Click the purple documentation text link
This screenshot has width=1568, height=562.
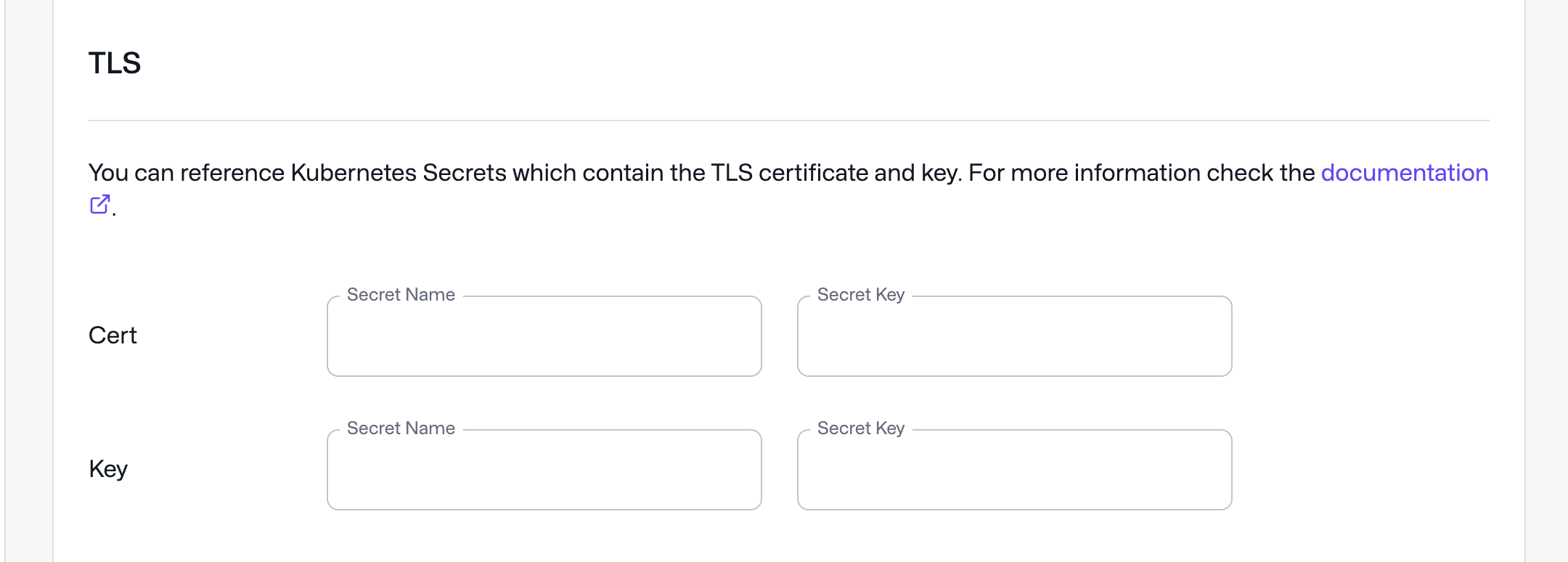[1405, 173]
